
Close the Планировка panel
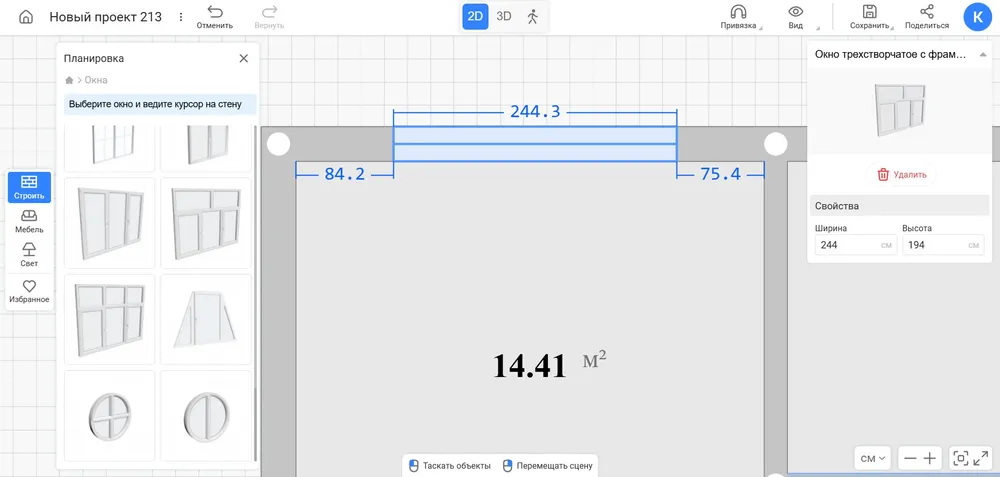243,58
